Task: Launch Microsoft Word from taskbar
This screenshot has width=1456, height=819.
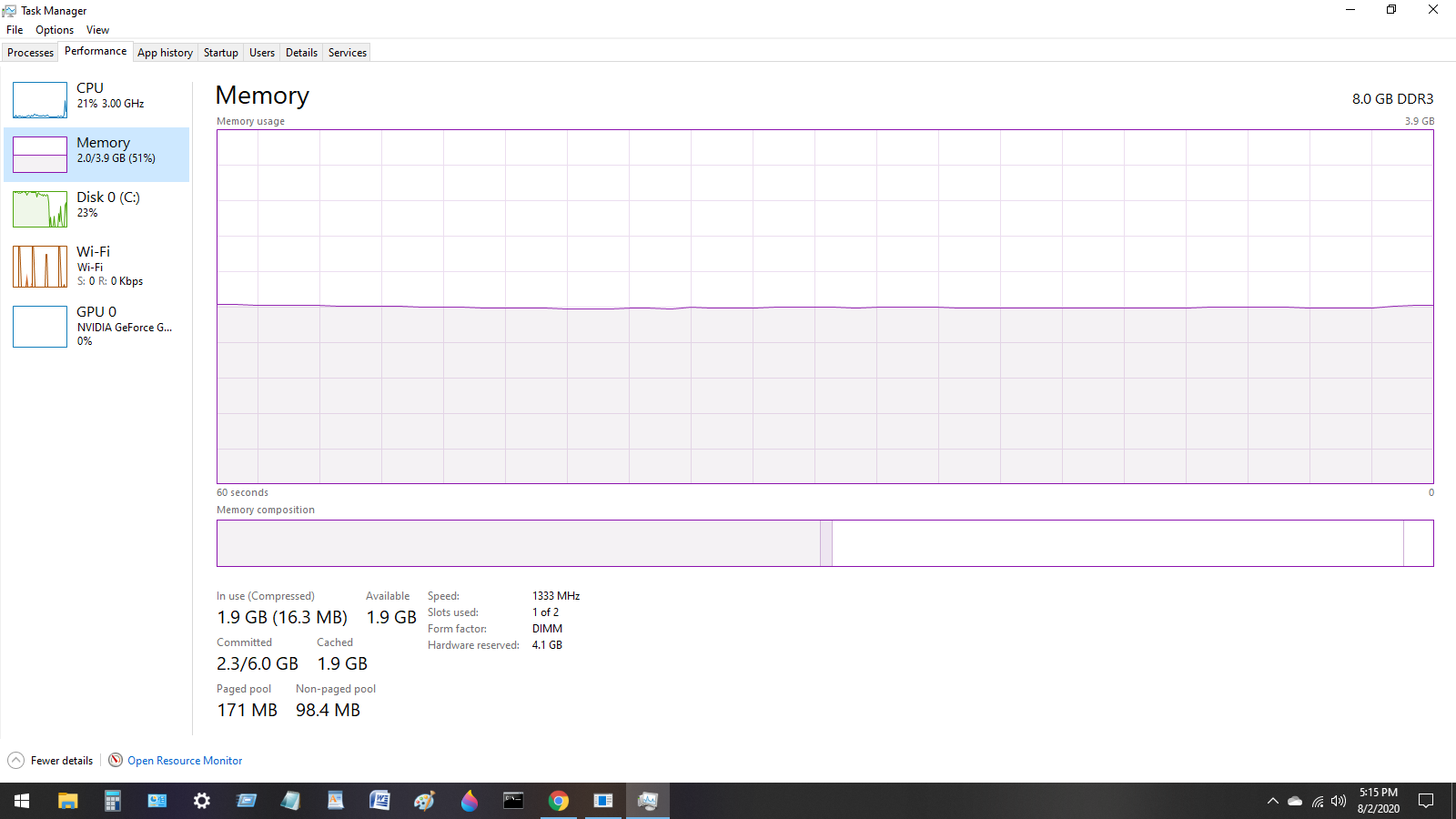Action: (x=379, y=801)
